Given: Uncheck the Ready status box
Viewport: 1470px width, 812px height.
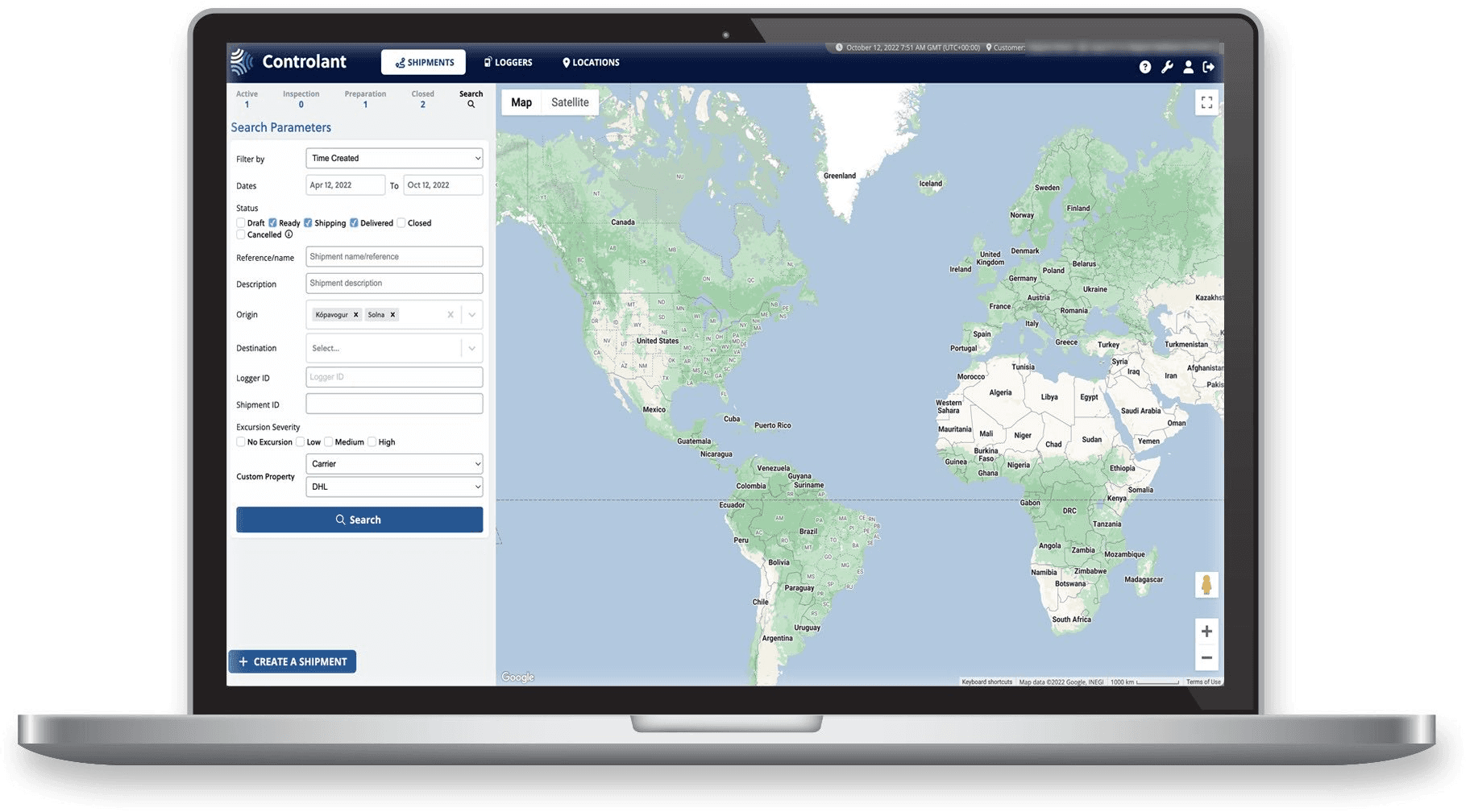Looking at the screenshot, I should (272, 223).
